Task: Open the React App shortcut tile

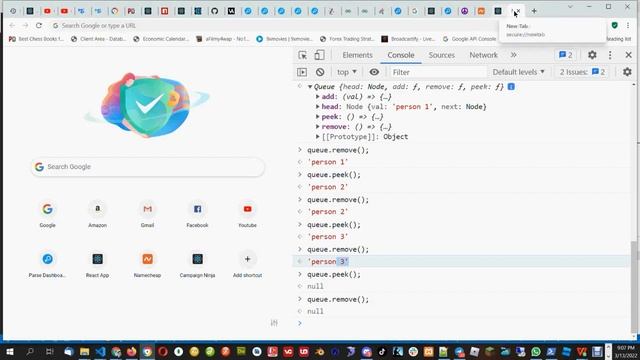Action: click(x=98, y=264)
